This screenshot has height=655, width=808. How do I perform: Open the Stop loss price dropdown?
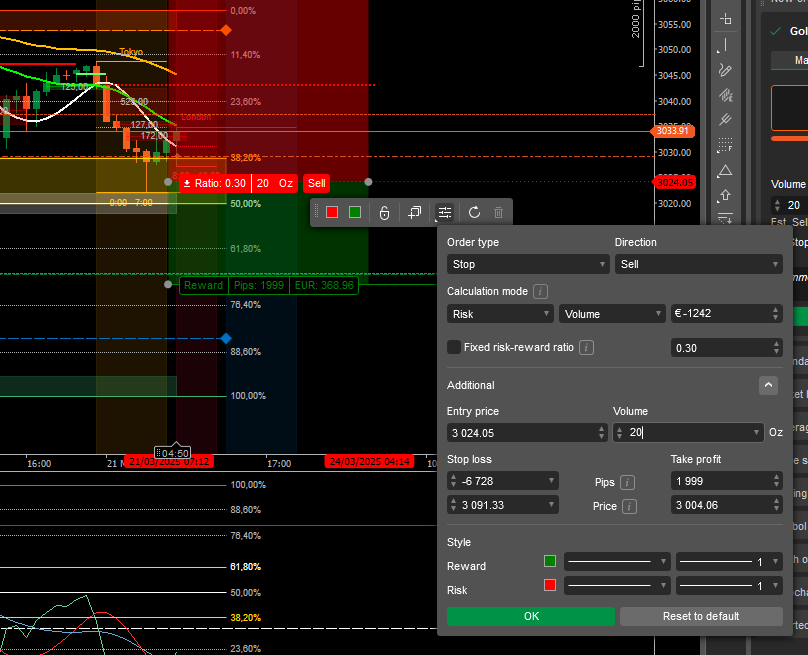coord(551,505)
